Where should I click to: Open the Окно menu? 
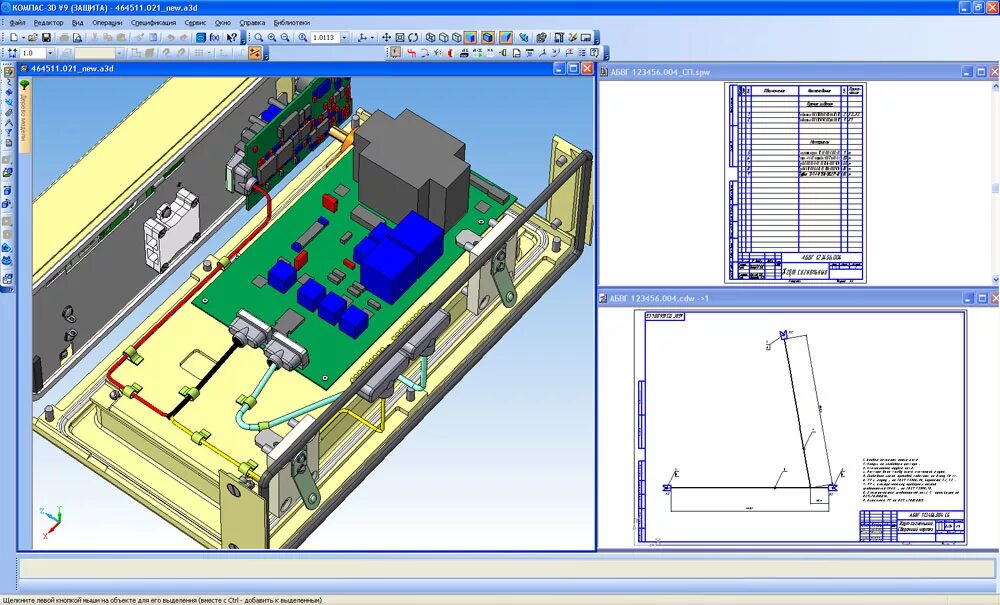point(223,22)
